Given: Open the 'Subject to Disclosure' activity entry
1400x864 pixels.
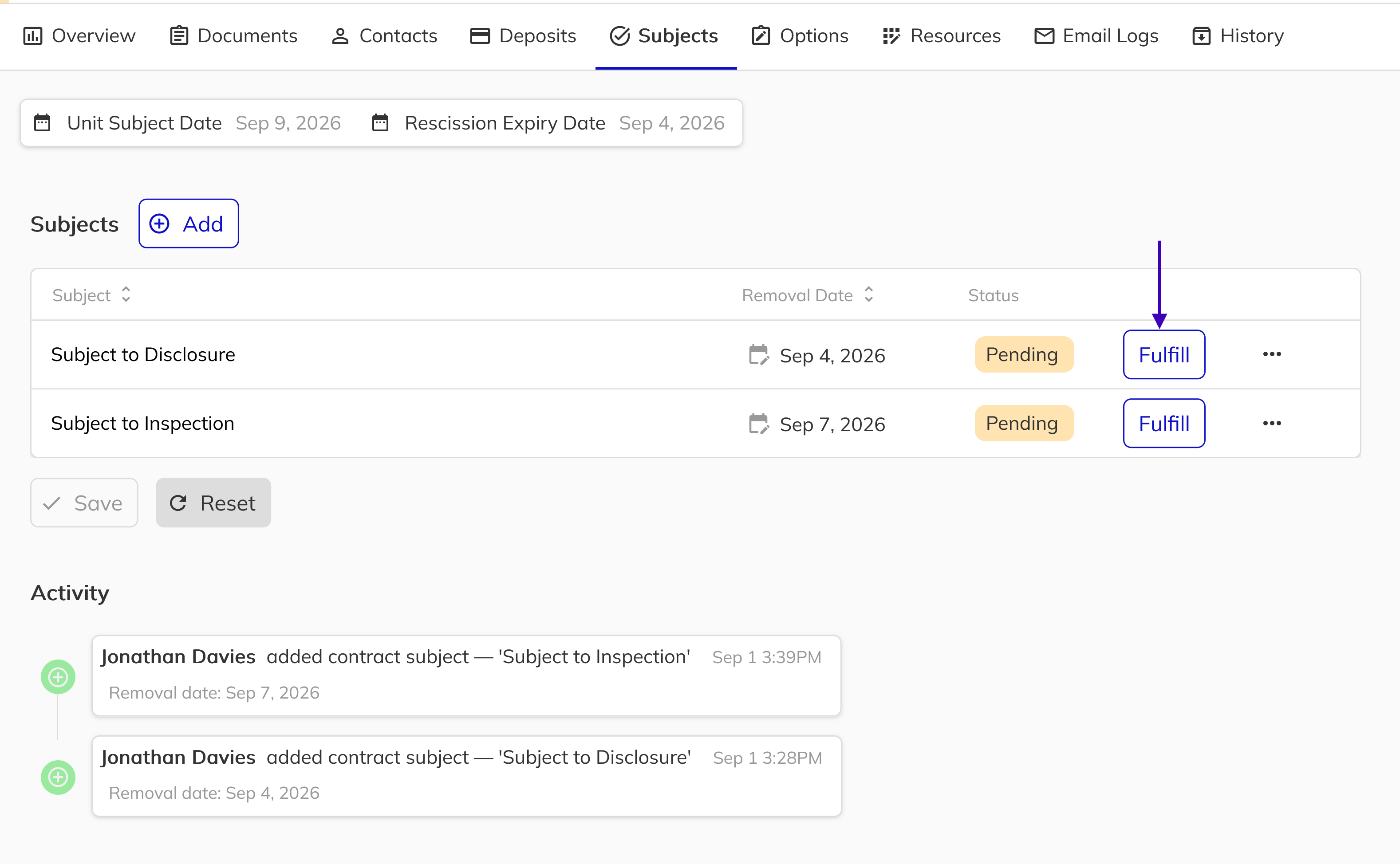Looking at the screenshot, I should (x=466, y=776).
